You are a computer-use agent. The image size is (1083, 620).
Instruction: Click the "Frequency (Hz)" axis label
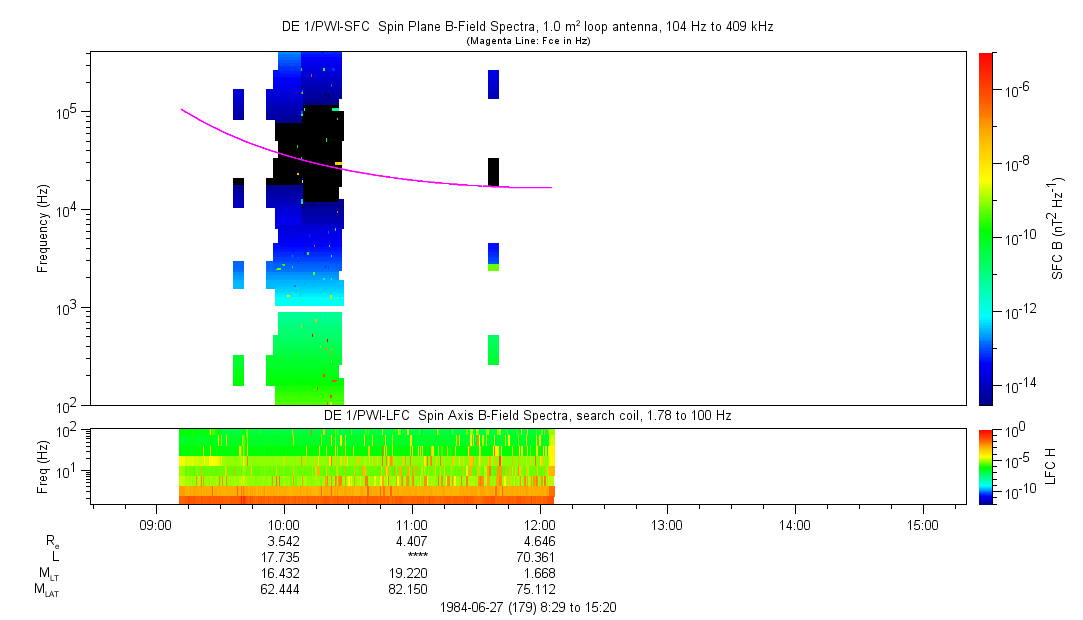click(43, 228)
